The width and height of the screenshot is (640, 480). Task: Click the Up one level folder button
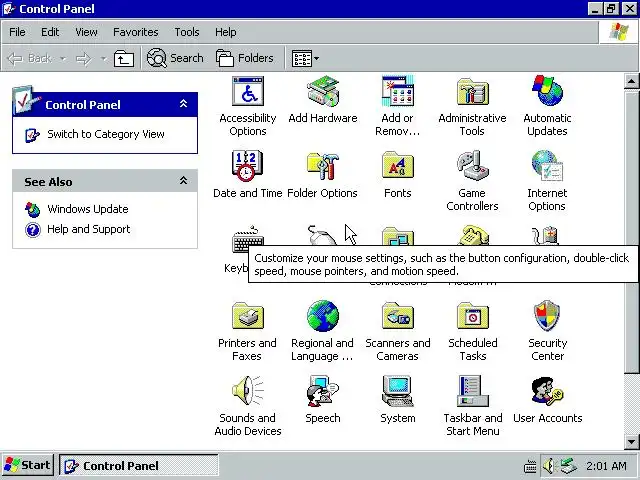point(124,58)
